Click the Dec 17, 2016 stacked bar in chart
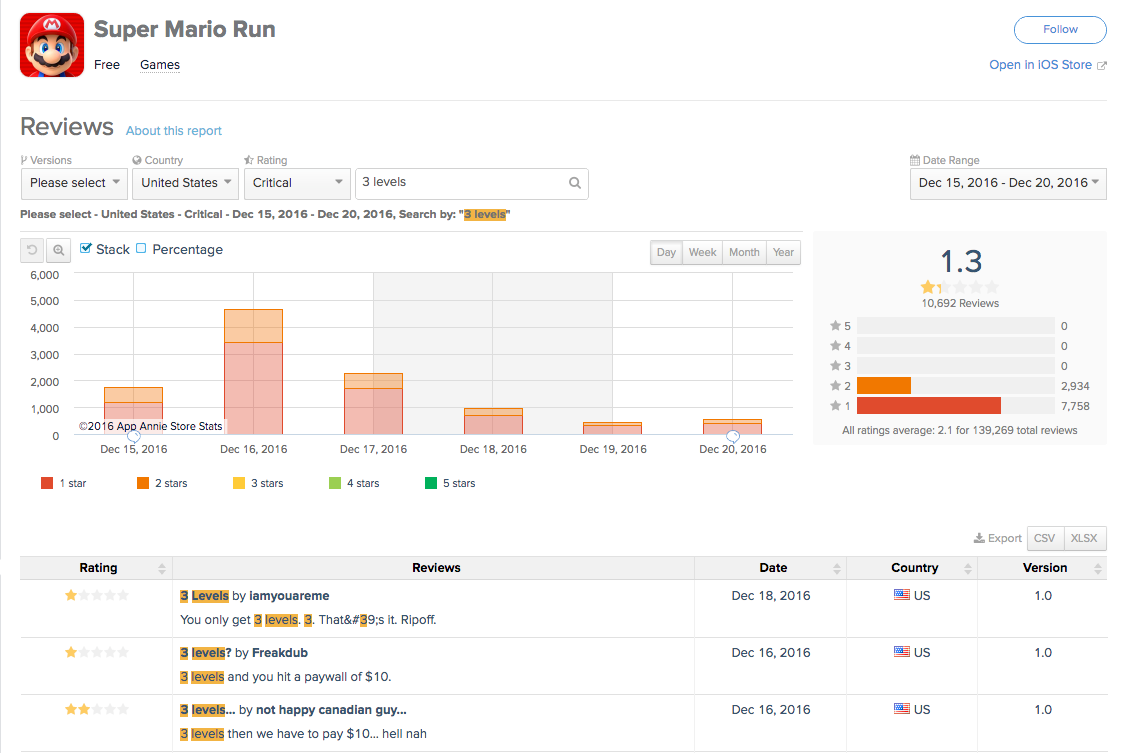This screenshot has height=753, width=1125. 373,404
